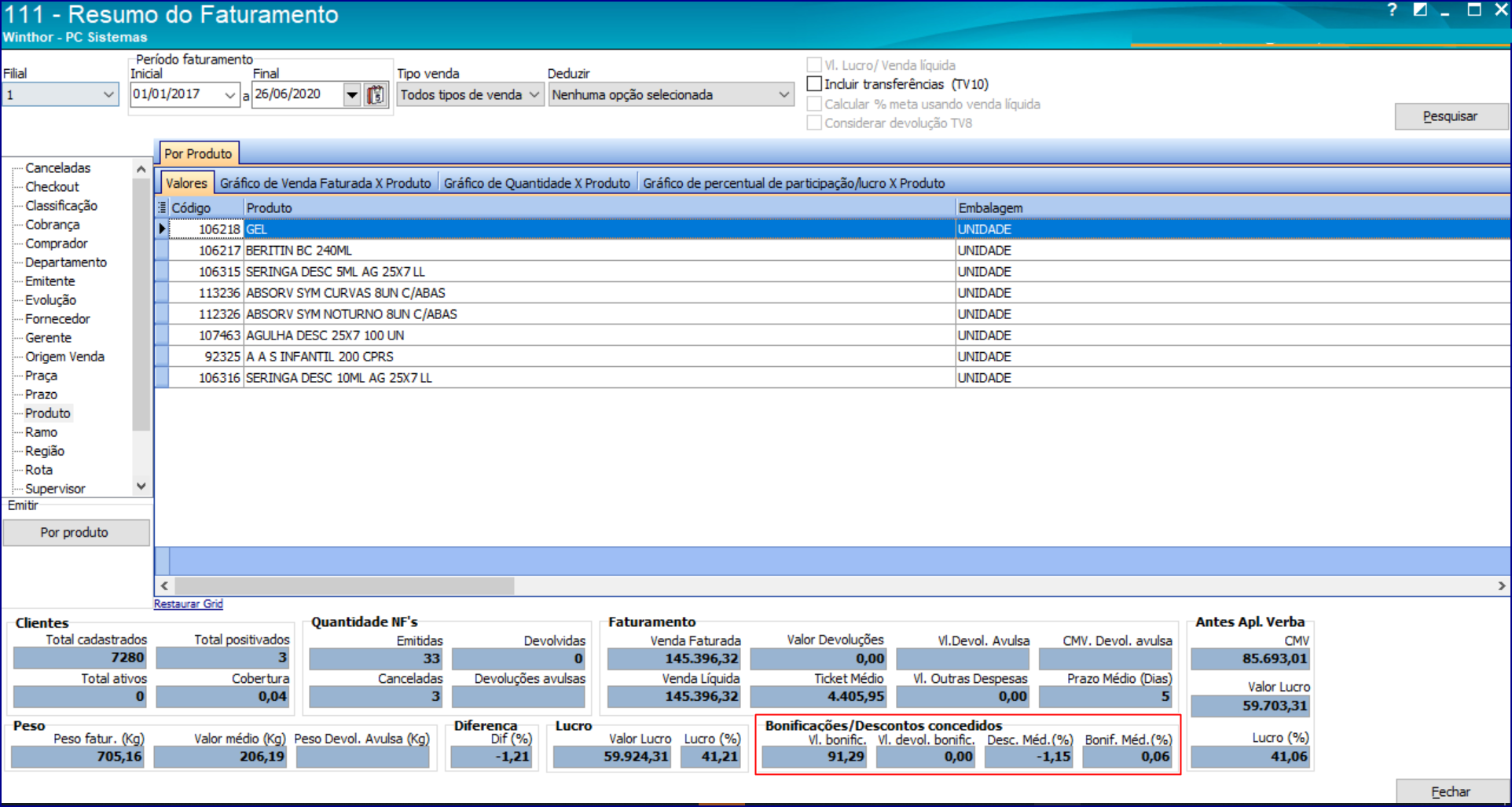Select Comprador in the tree list
Image resolution: width=1512 pixels, height=807 pixels.
pyautogui.click(x=56, y=243)
